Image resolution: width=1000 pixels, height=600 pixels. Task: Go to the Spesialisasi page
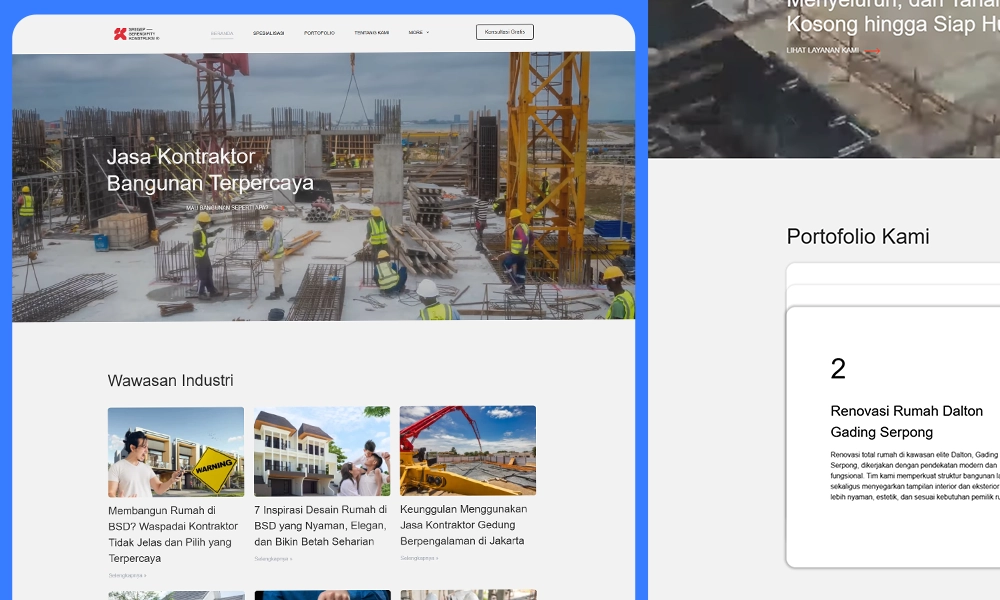click(x=268, y=33)
